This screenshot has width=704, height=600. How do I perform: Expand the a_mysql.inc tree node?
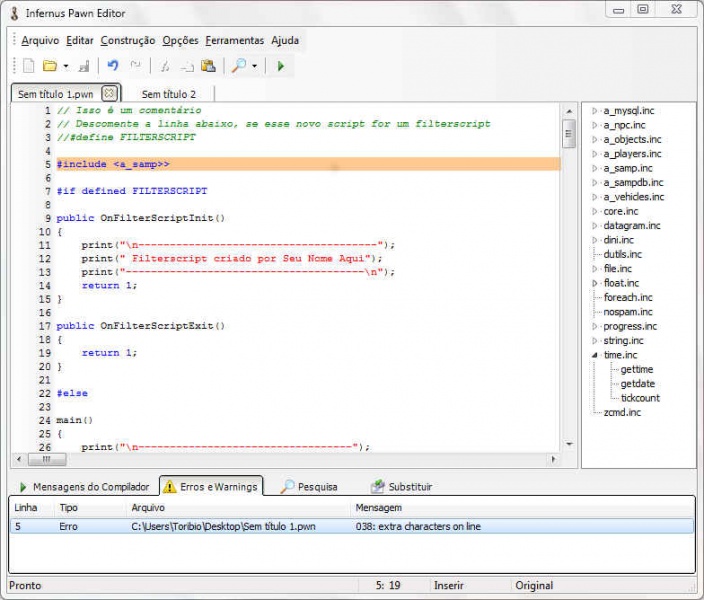[594, 111]
